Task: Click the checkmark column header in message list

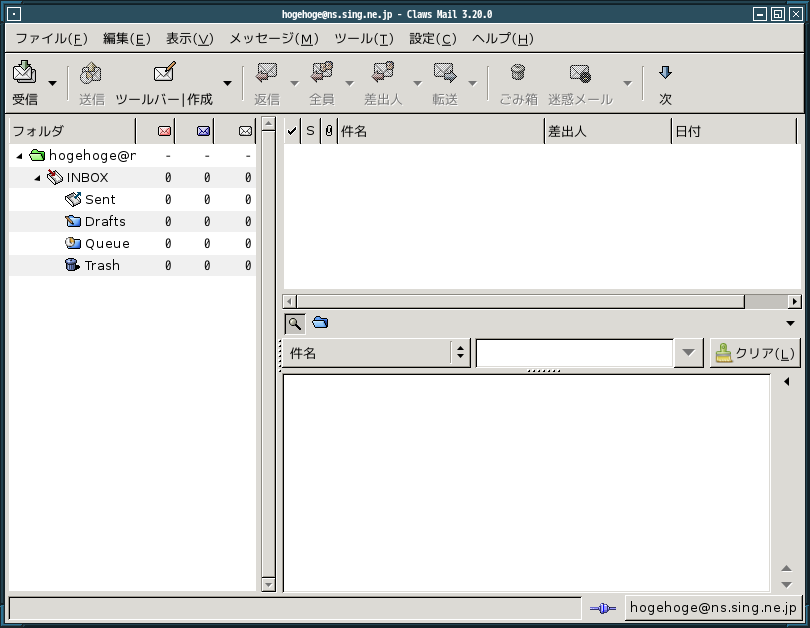Action: tap(292, 131)
